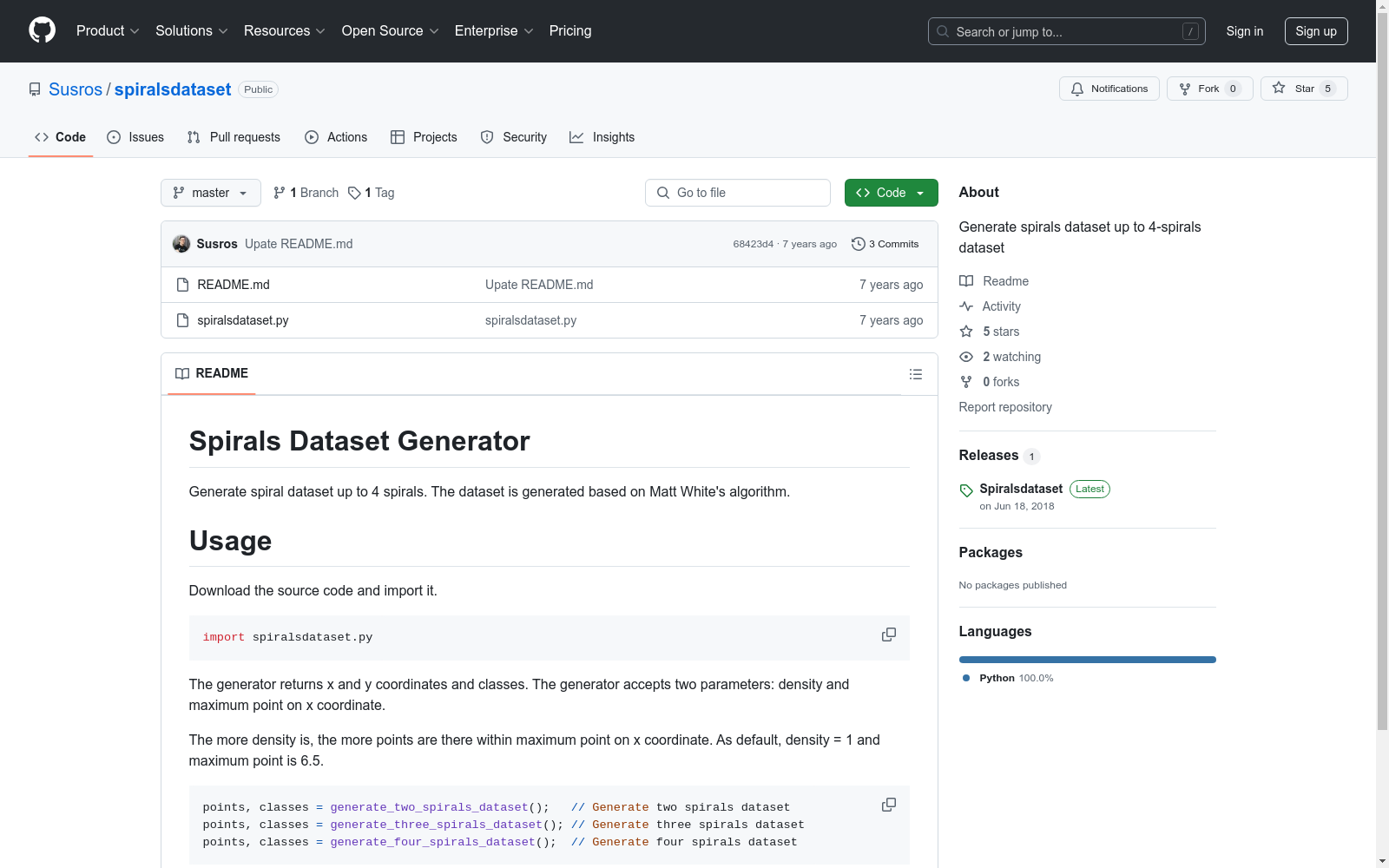Click the fork icon beside 0 forks
Viewport: 1389px width, 868px height.
click(x=966, y=382)
